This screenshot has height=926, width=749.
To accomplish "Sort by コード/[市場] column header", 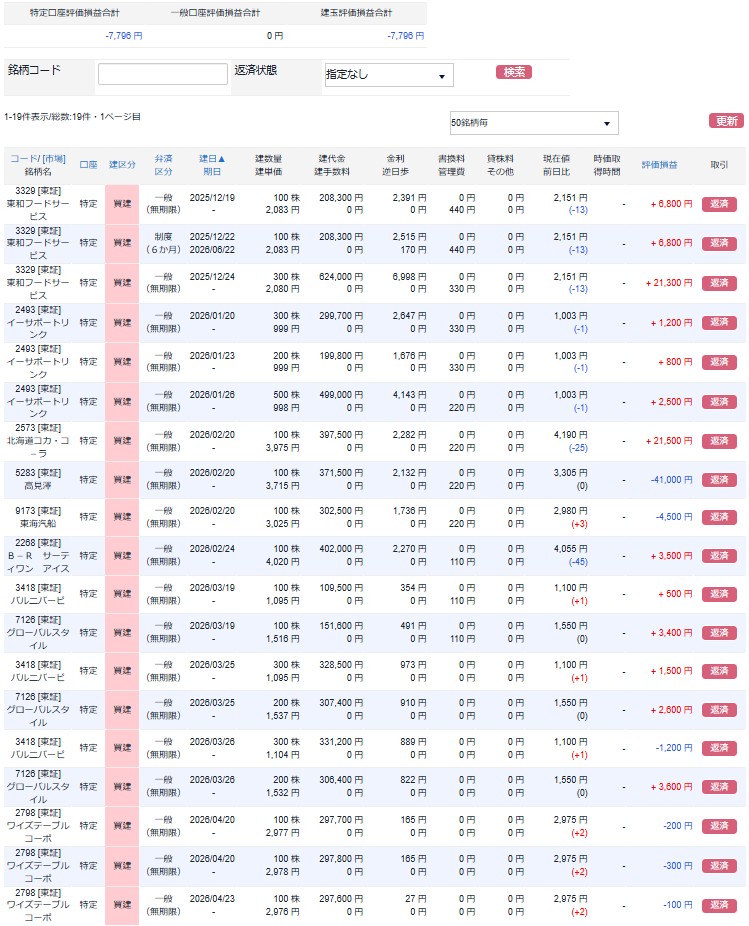I will pyautogui.click(x=38, y=158).
